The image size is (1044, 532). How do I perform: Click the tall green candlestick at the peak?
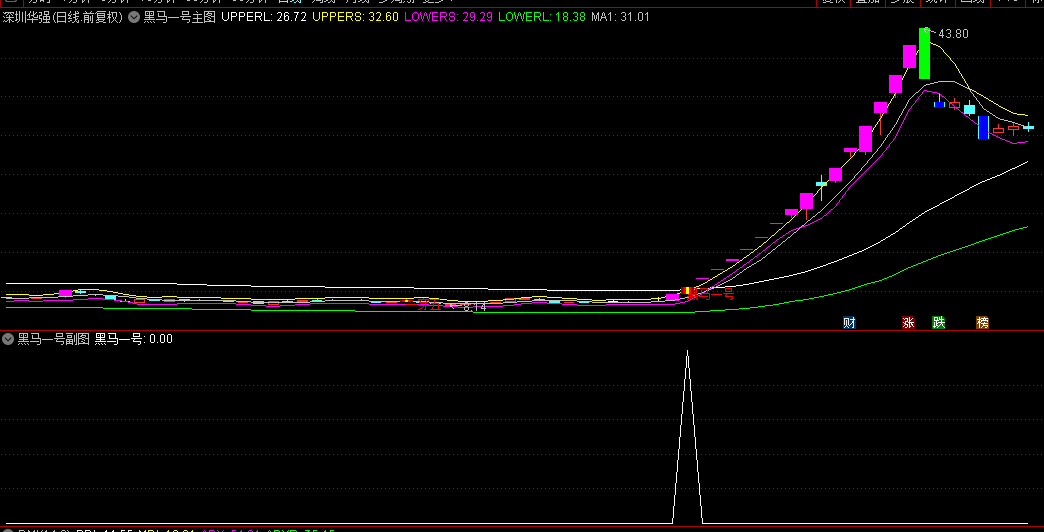pyautogui.click(x=925, y=54)
